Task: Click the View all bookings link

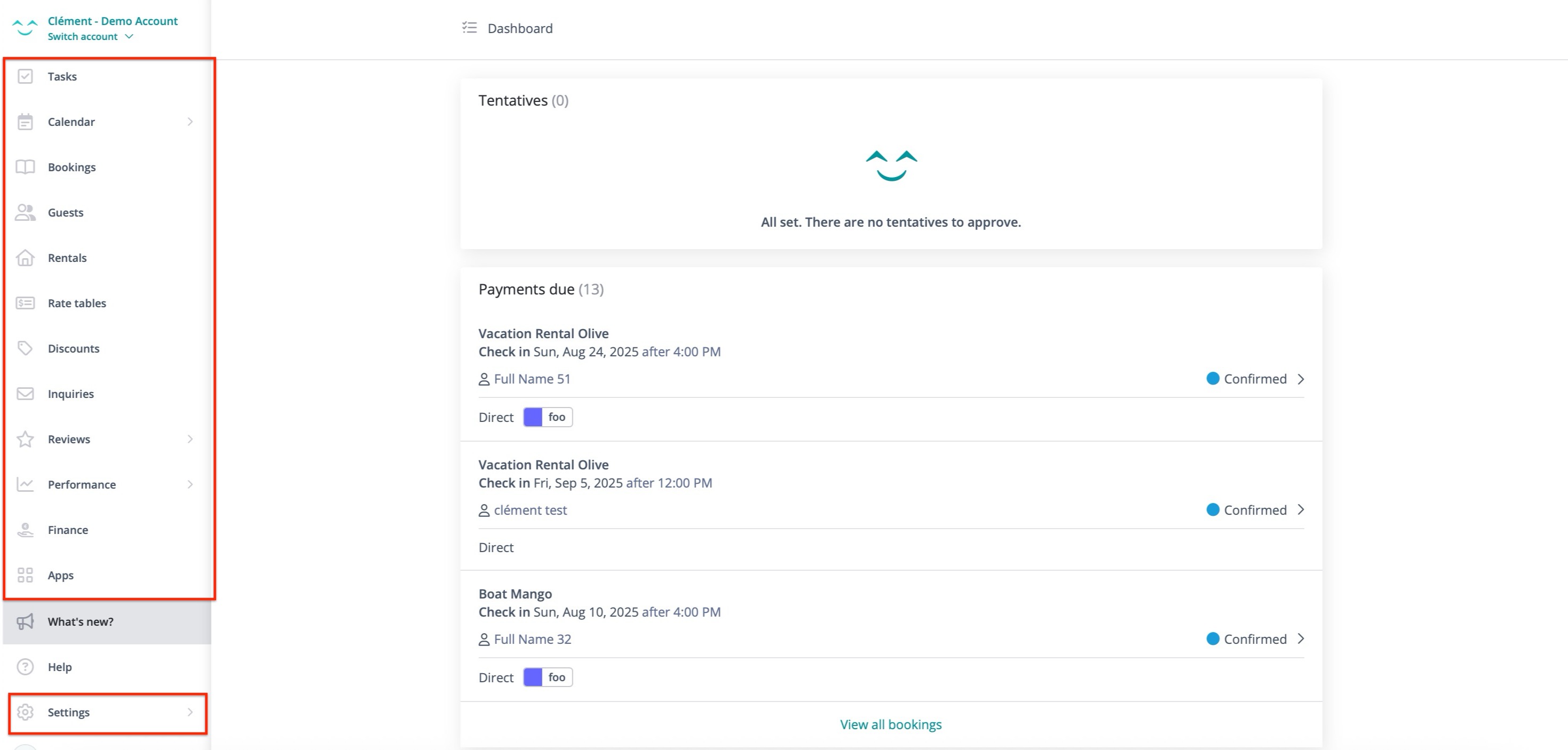Action: [891, 724]
